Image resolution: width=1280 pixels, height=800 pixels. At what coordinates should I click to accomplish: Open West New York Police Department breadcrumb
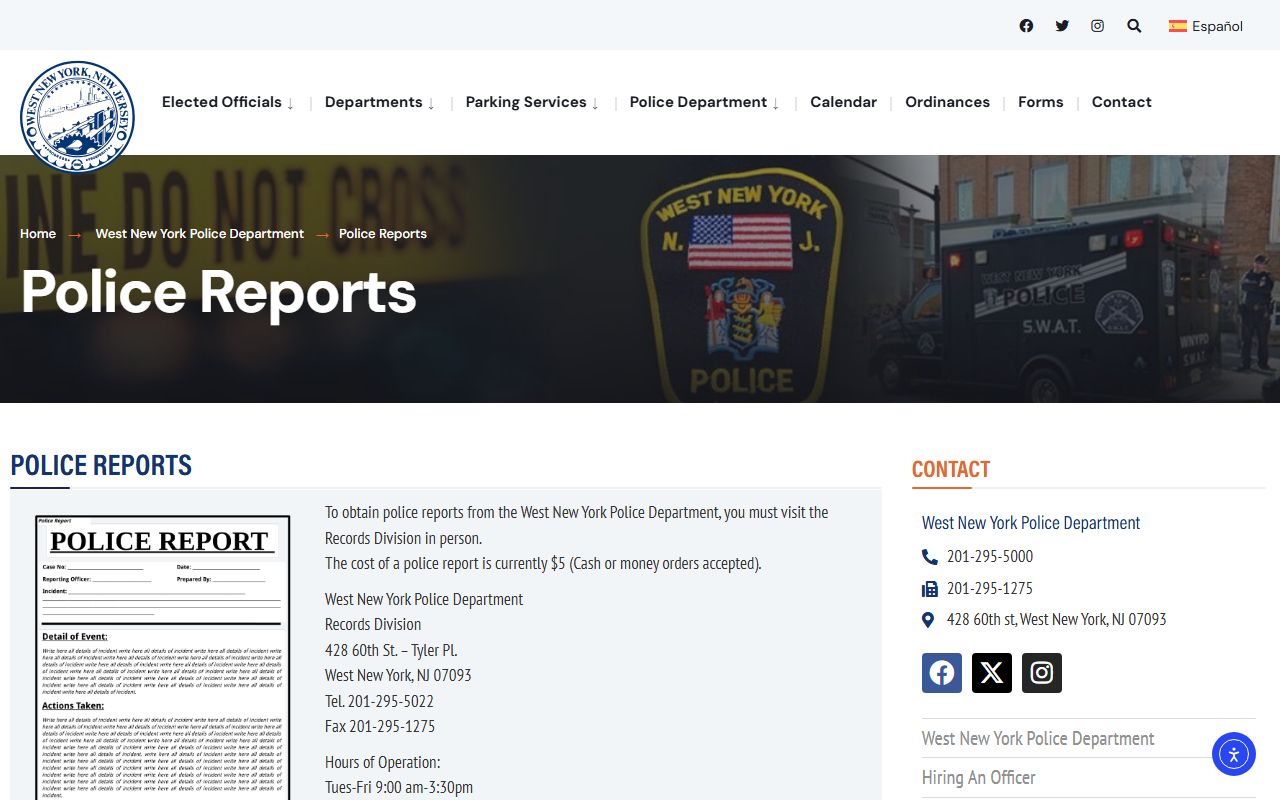coord(199,234)
